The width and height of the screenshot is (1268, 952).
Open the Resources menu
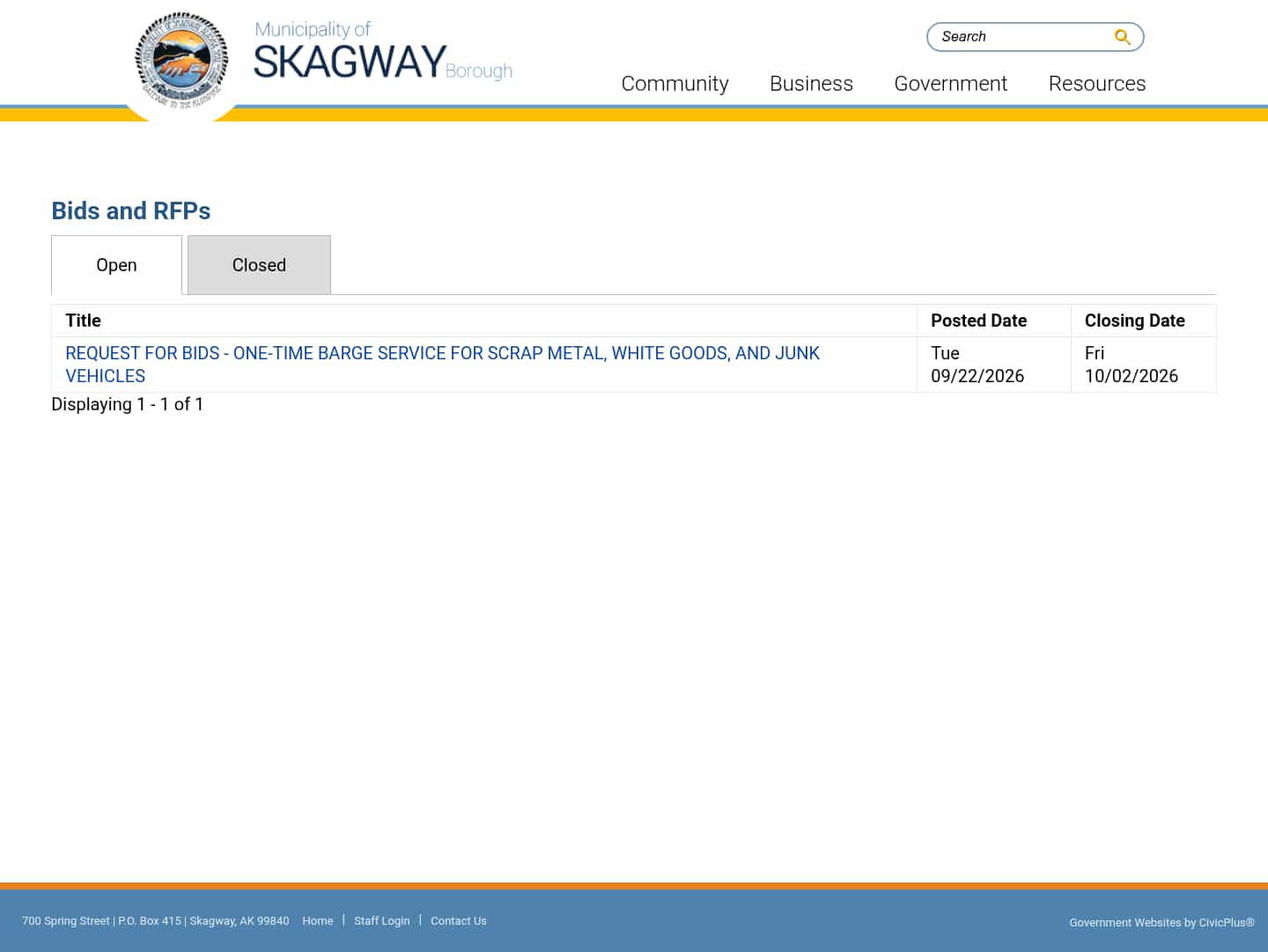(1096, 84)
